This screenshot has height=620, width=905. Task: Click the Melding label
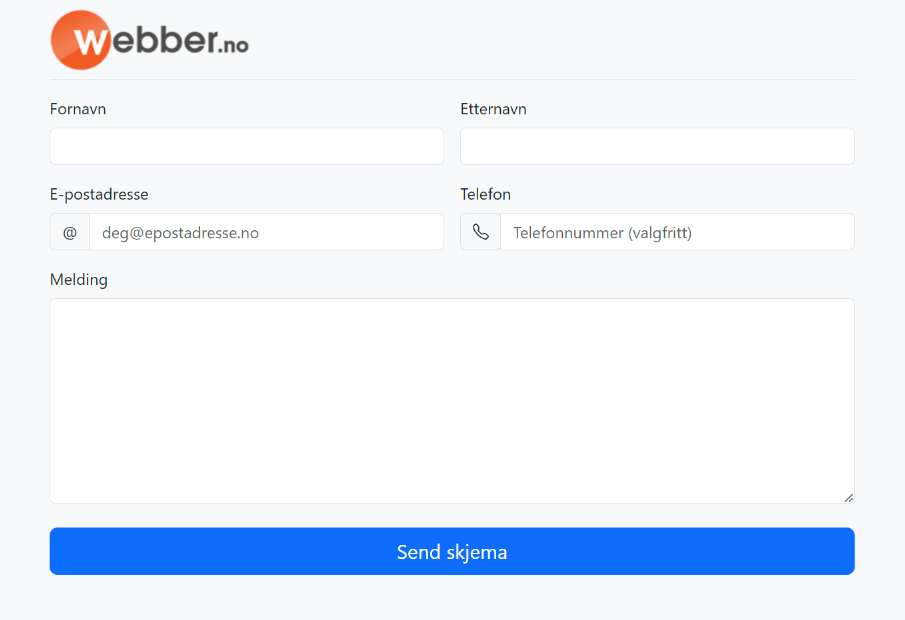click(x=79, y=280)
